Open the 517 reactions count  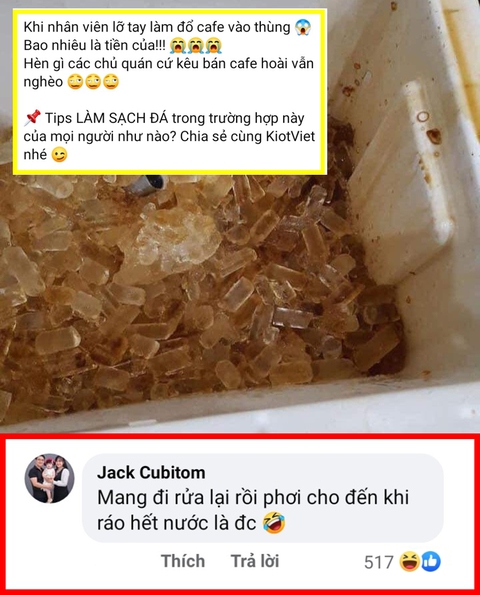coord(378,562)
